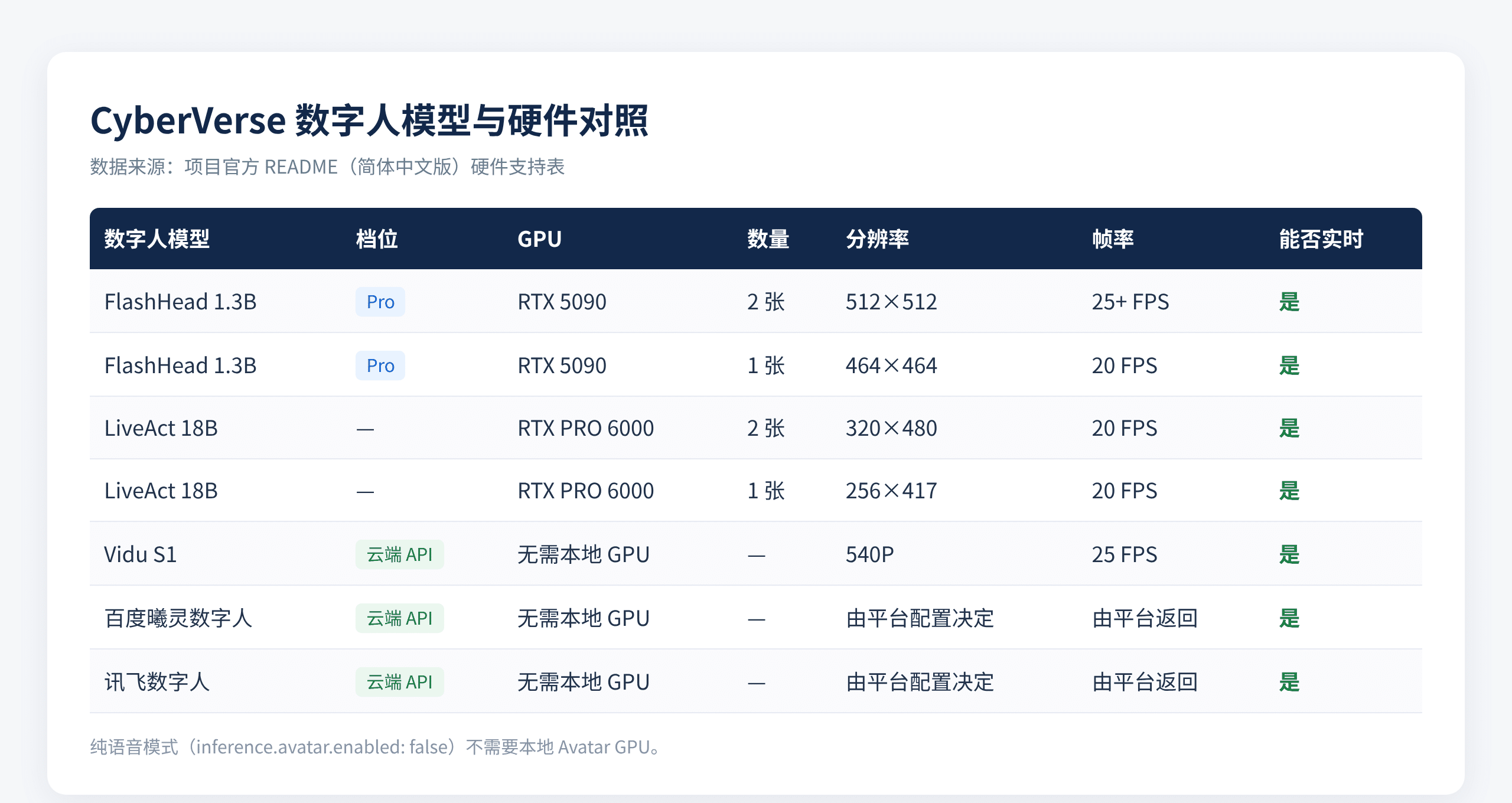This screenshot has width=1512, height=803.
Task: Click the green 是 in the Vidu S1 row
Action: 1289,554
